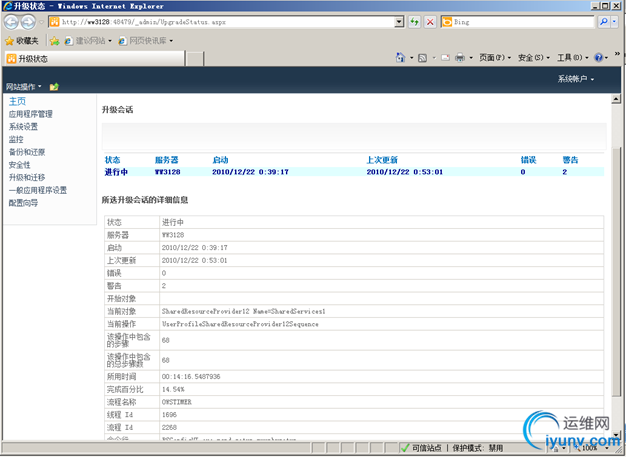Click the browser Back arrow button
Screen dimensions: 626x457
click(x=11, y=22)
